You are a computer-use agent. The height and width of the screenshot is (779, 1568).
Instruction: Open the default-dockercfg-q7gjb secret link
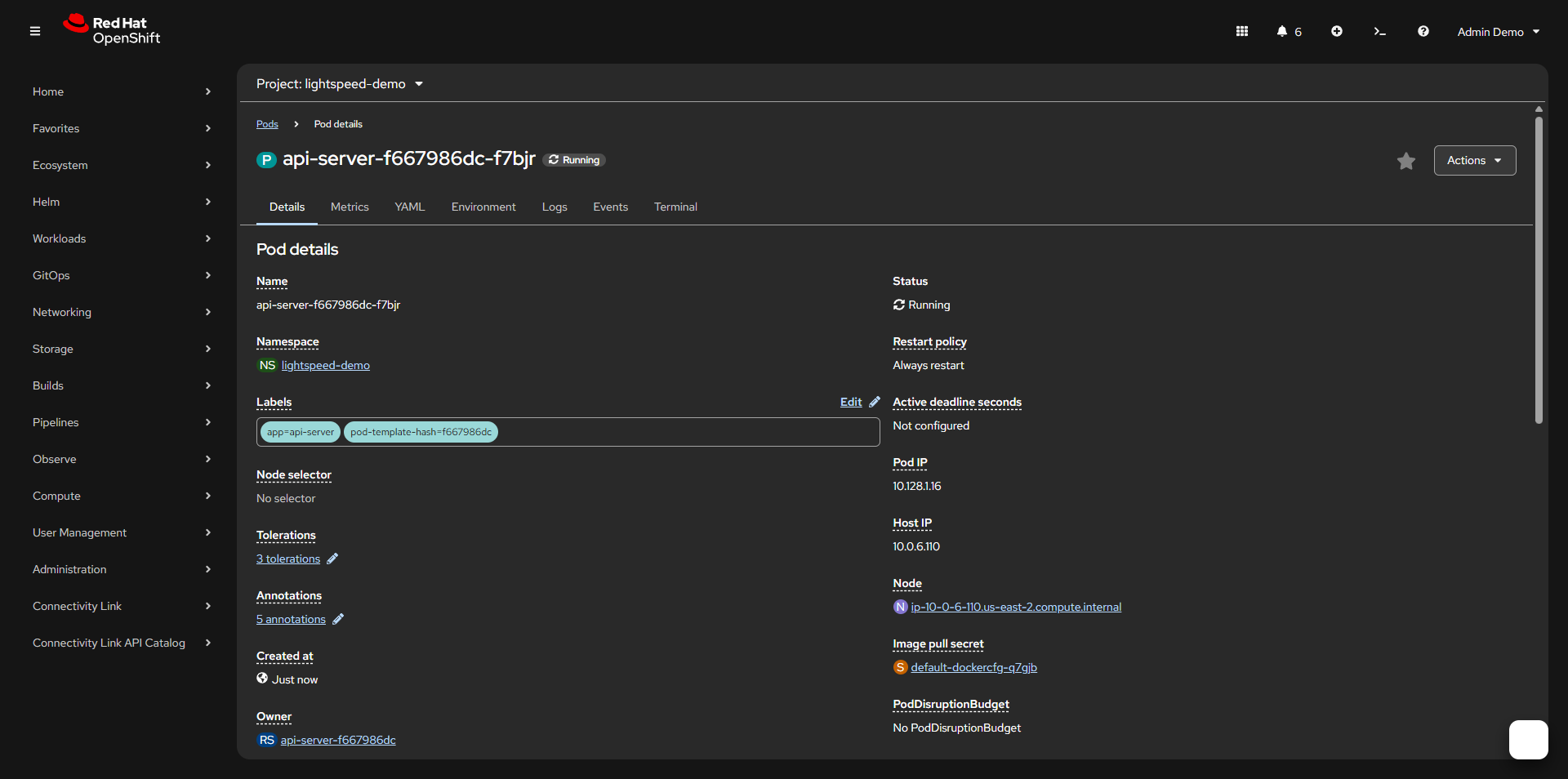974,667
